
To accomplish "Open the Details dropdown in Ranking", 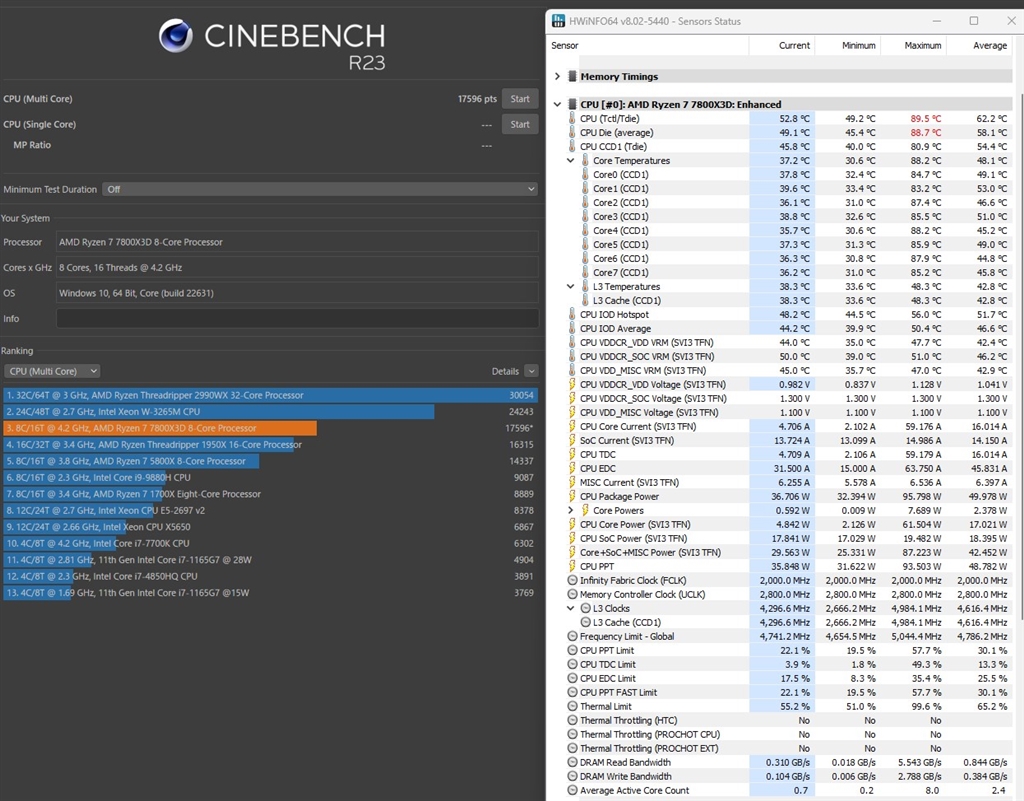I will click(531, 371).
